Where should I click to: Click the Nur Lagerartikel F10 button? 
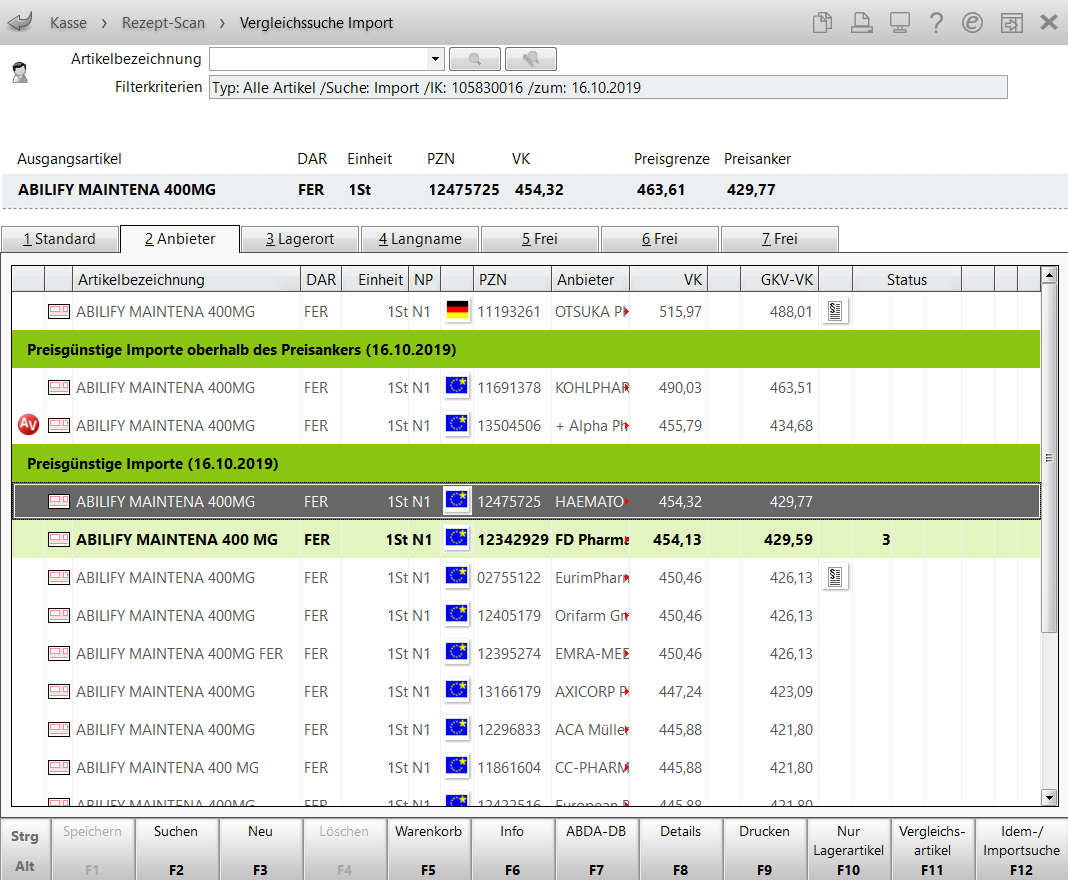tap(849, 849)
